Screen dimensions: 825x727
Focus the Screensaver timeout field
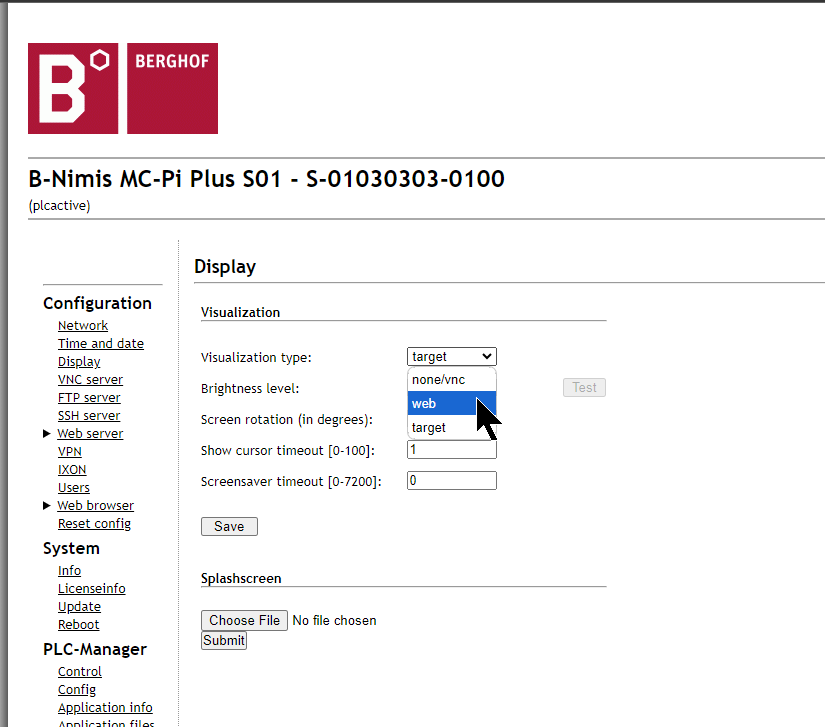pyautogui.click(x=451, y=480)
